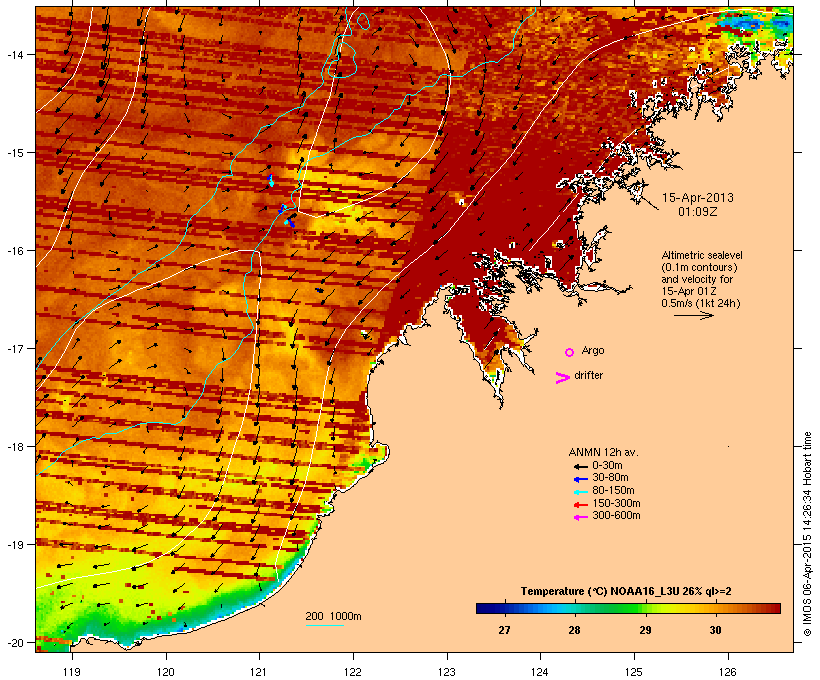Click the magenta Argo circle symbol
820x680 pixels.
[570, 352]
